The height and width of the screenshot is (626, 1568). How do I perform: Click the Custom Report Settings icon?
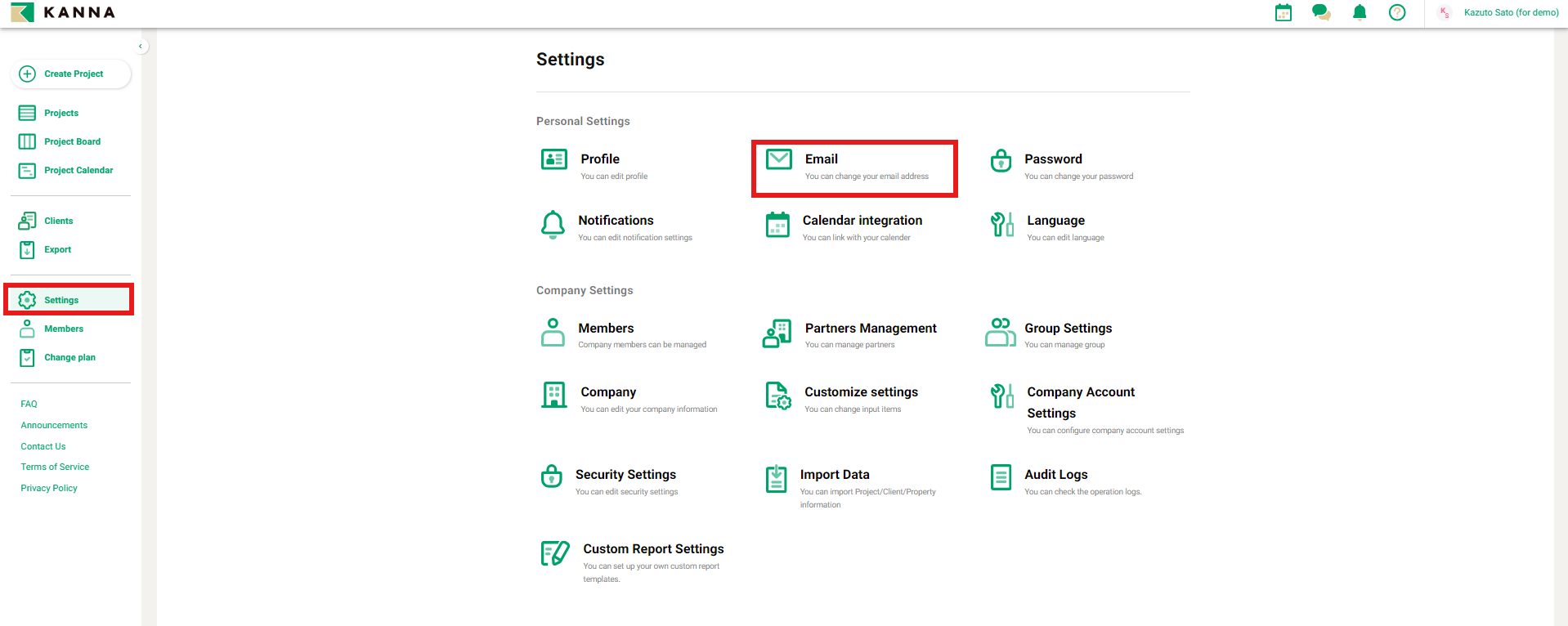point(555,553)
